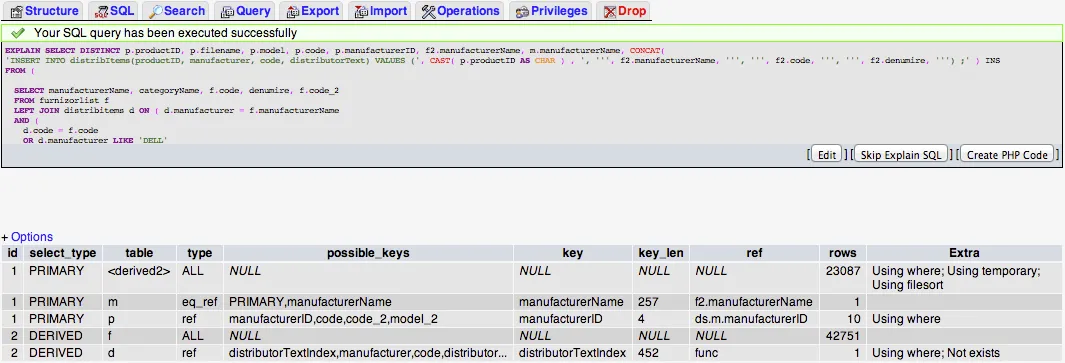Click the key_len value 257

point(648,302)
